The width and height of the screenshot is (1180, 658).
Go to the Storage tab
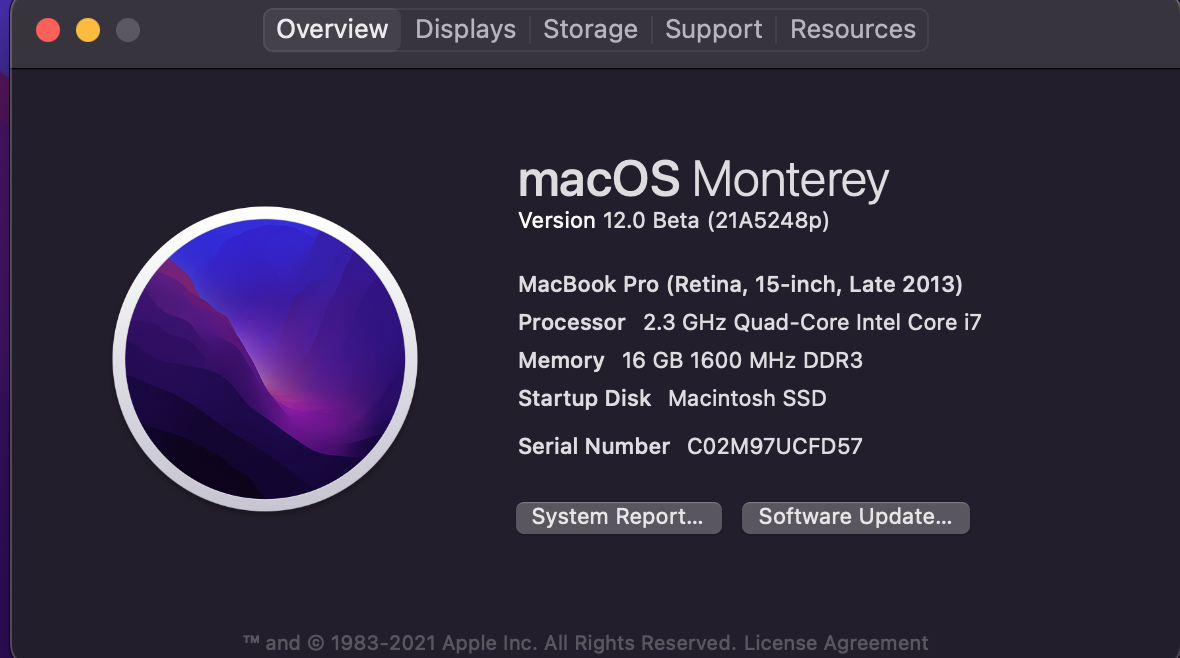(590, 30)
